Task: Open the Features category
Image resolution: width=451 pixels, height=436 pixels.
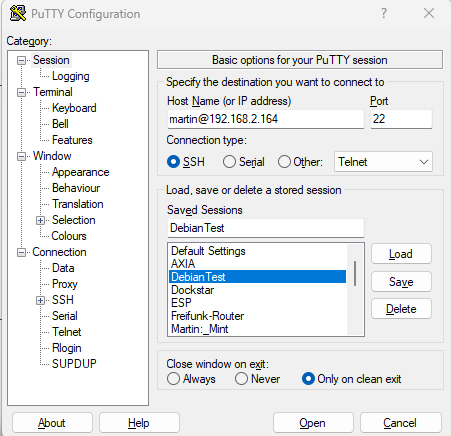Action: (x=72, y=140)
